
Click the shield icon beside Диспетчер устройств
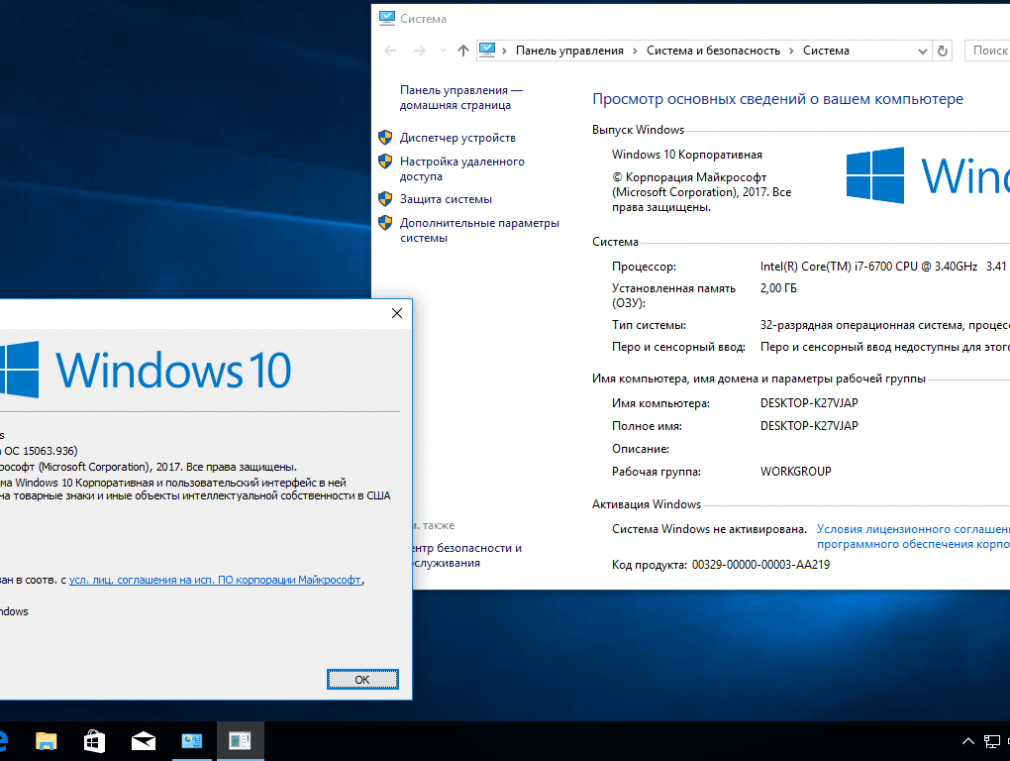click(385, 137)
